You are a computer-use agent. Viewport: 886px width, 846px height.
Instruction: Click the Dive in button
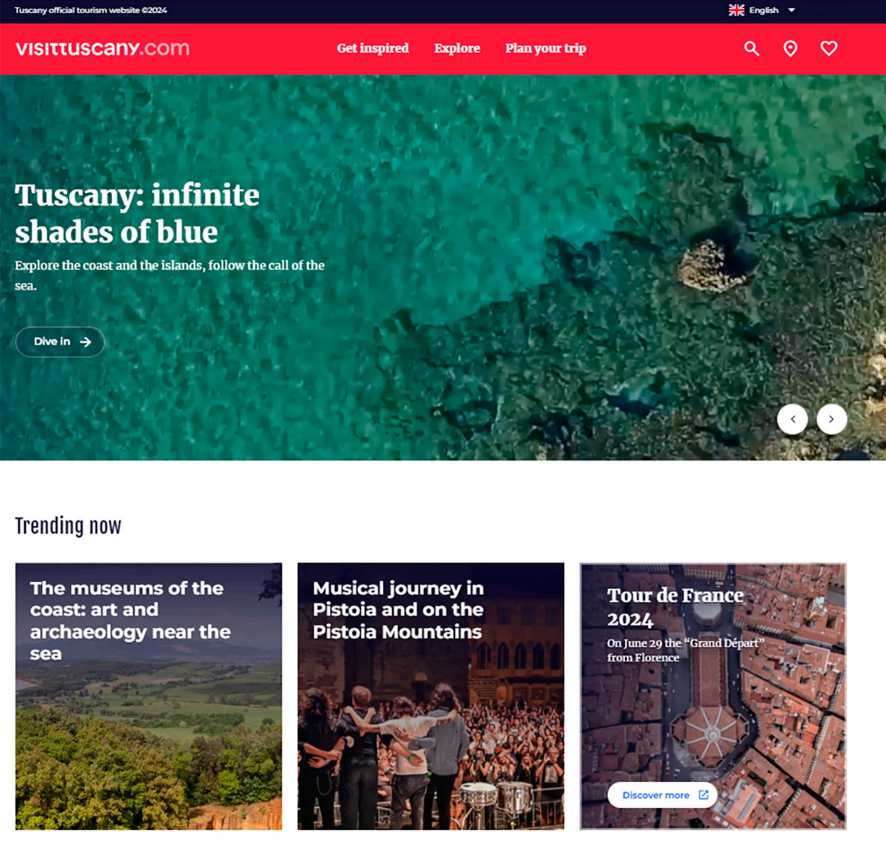click(60, 342)
